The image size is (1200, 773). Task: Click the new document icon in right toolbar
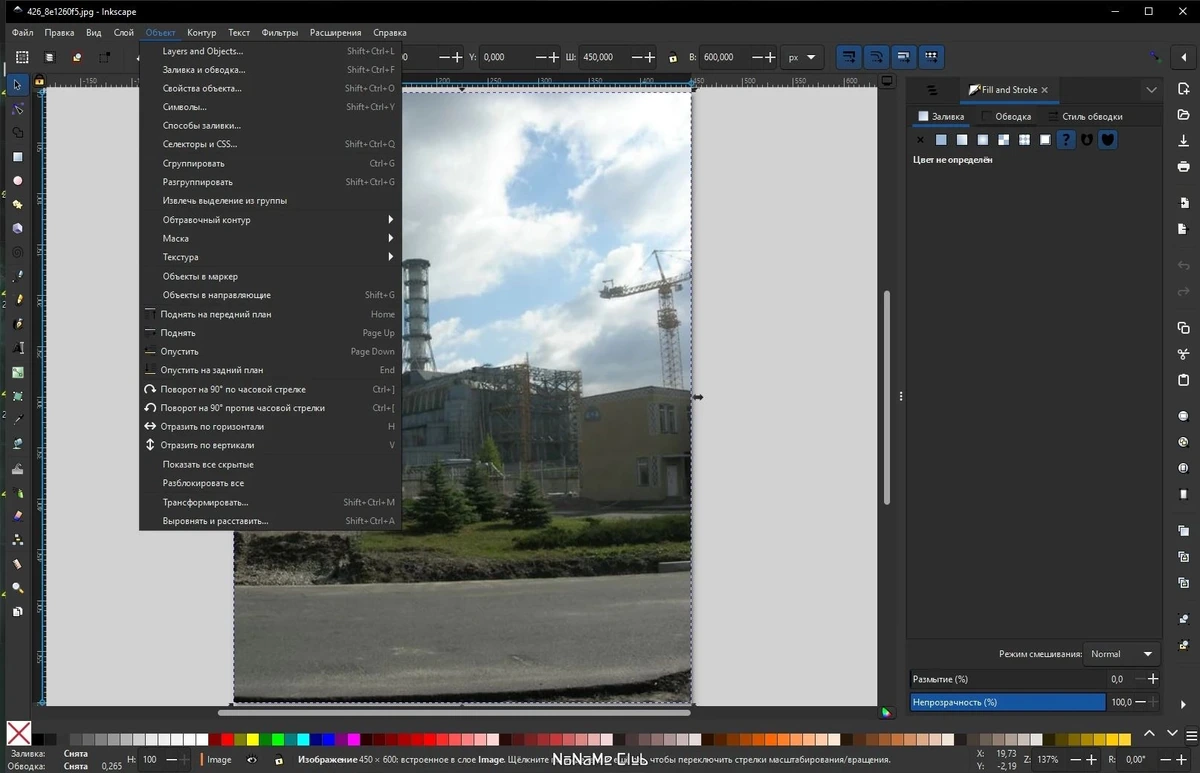[1184, 90]
